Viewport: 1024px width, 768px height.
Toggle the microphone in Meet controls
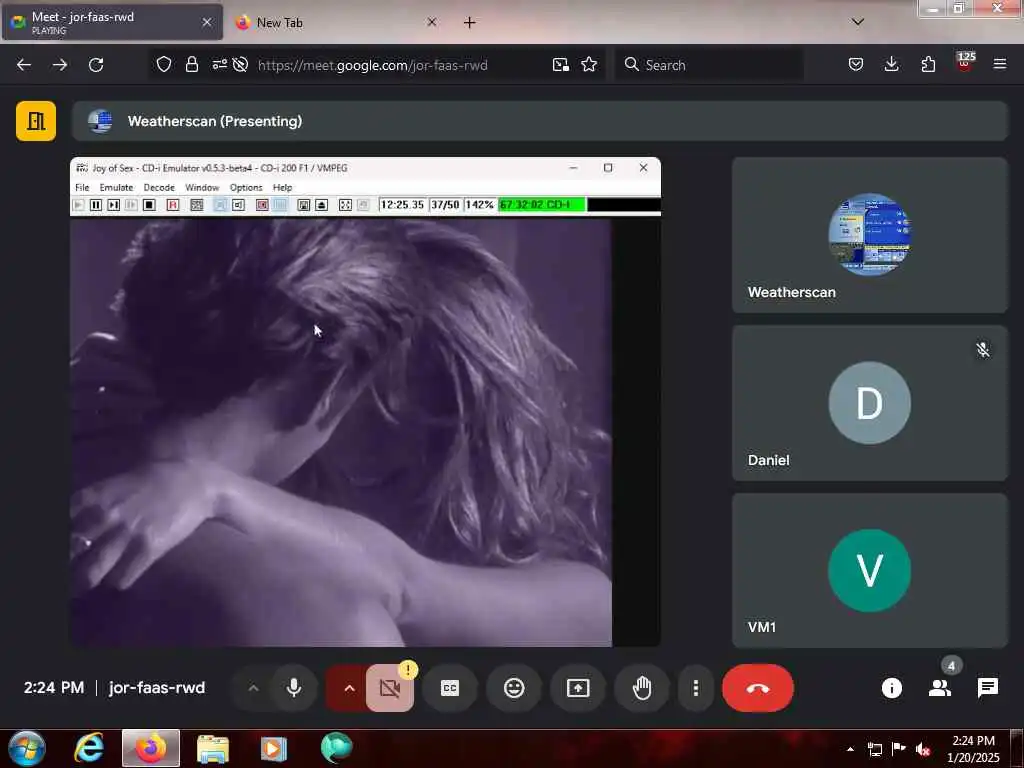294,688
